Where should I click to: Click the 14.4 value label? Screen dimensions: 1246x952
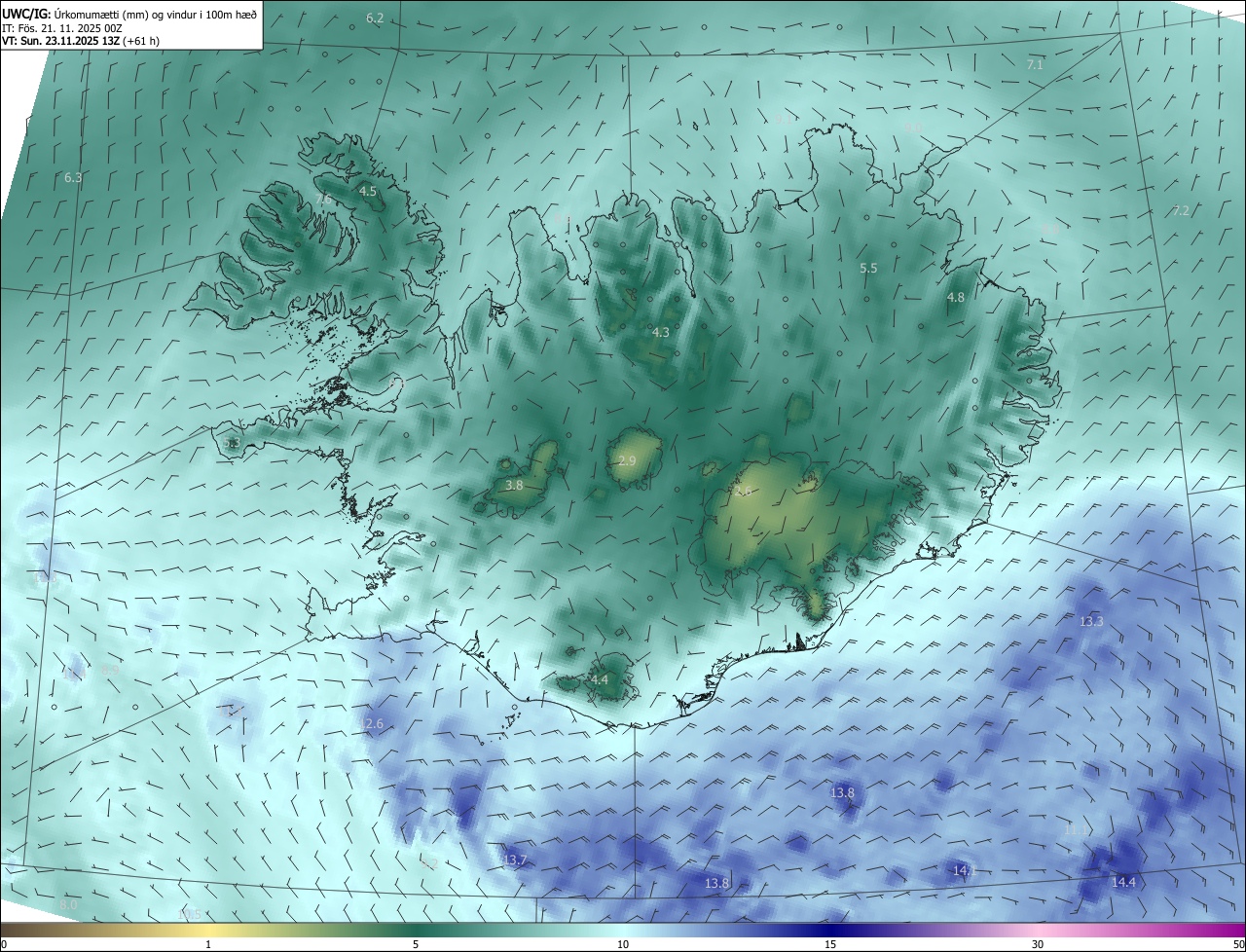(x=1123, y=883)
